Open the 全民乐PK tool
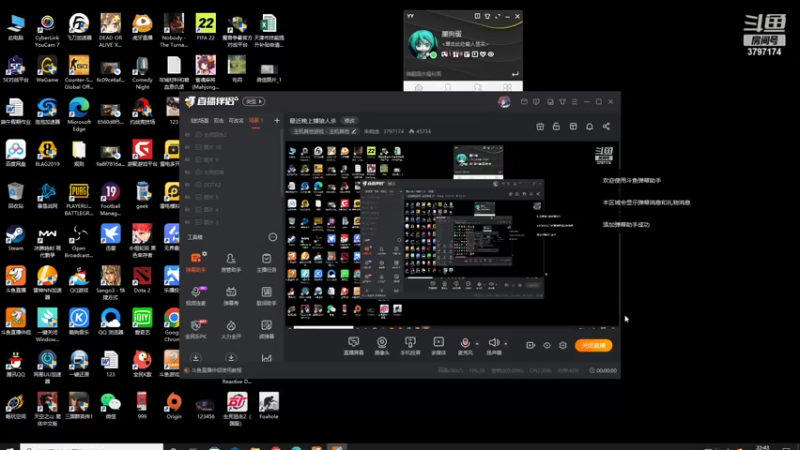Image resolution: width=800 pixels, height=450 pixels. point(196,329)
